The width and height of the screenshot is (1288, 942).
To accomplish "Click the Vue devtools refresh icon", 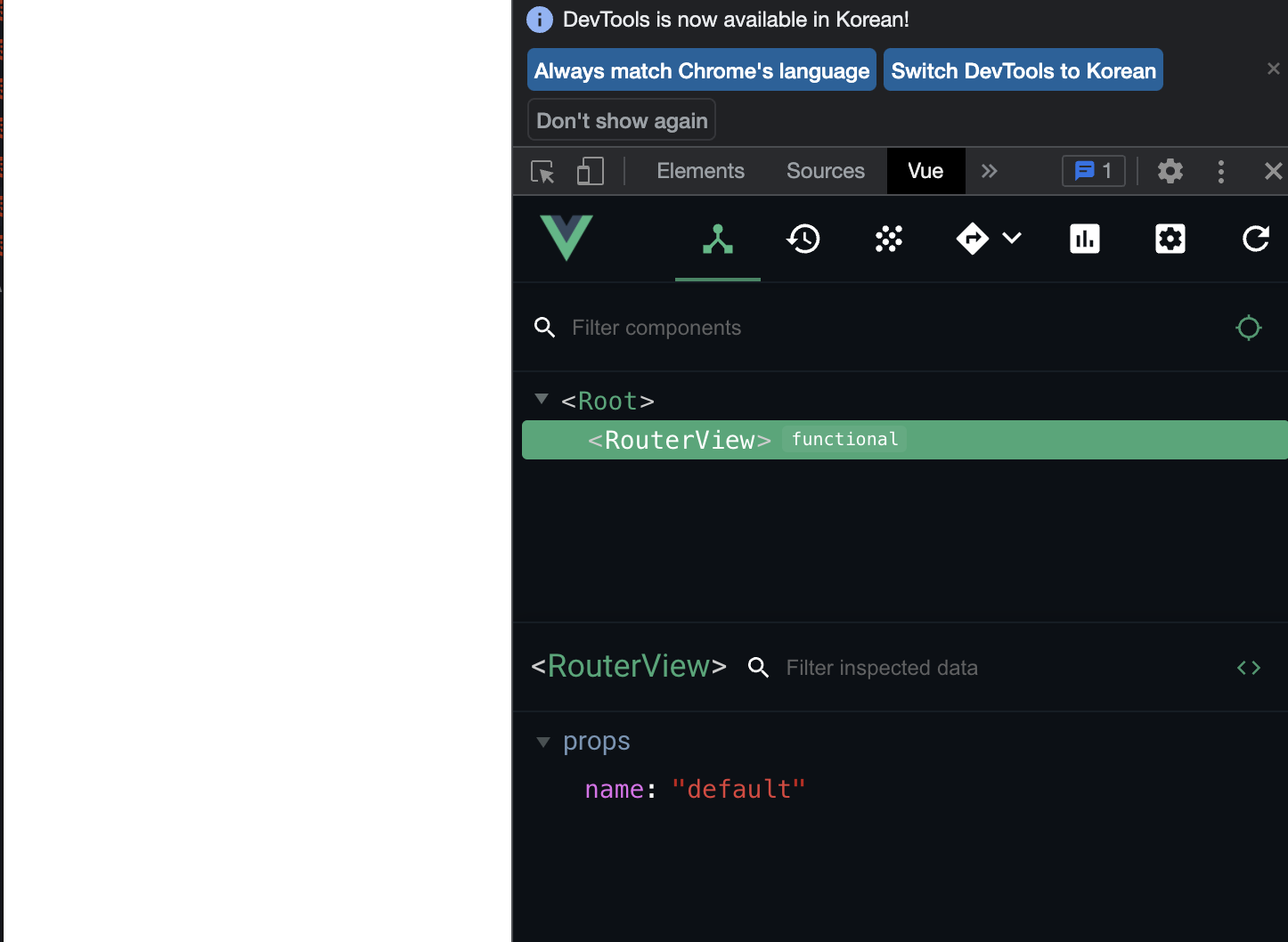I will coord(1256,239).
